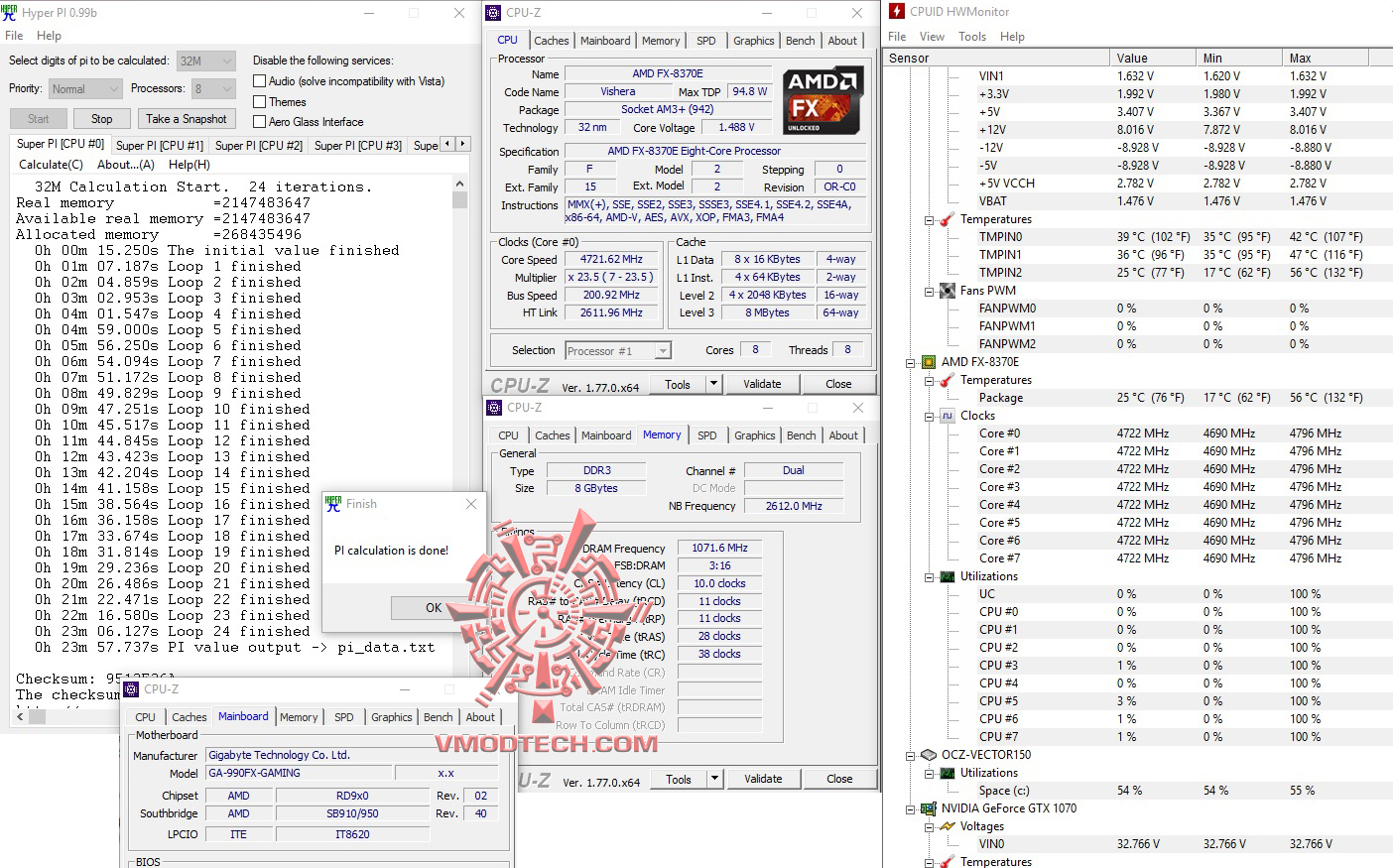This screenshot has height=868, width=1393.
Task: Click the fan icon next to Fans PWM
Action: pyautogui.click(x=948, y=291)
